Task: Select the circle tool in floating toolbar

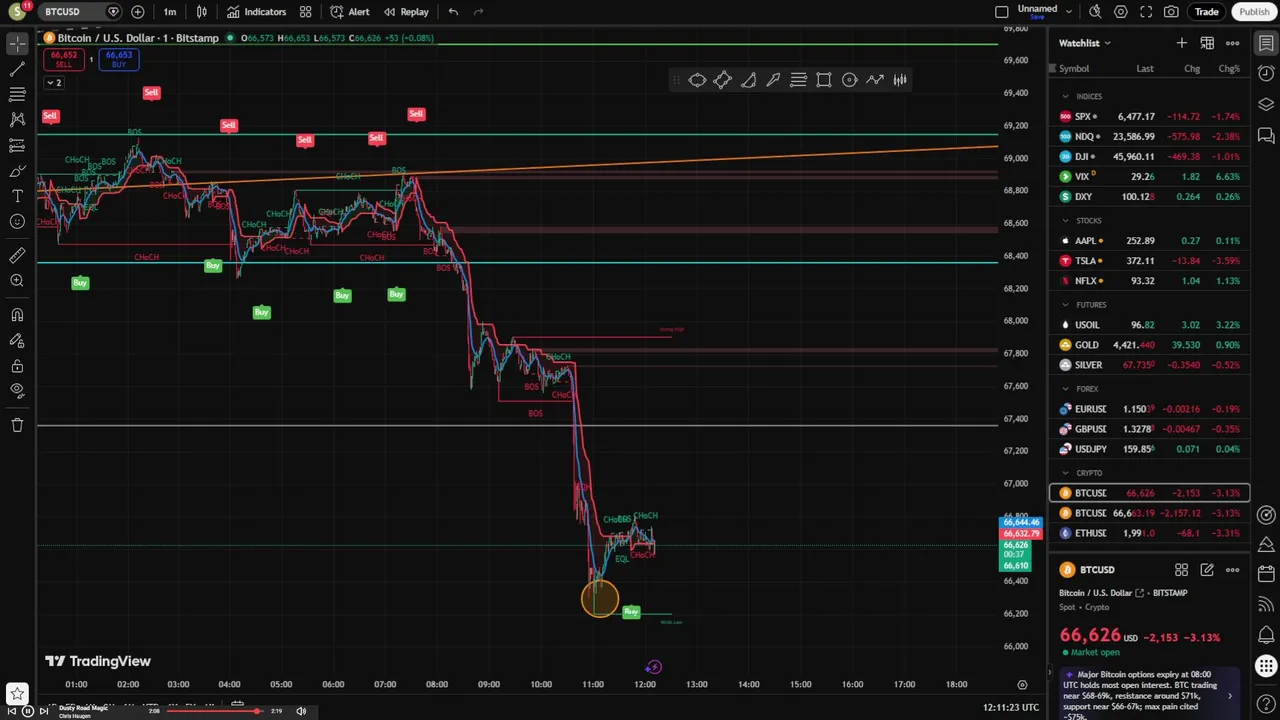Action: coord(849,80)
